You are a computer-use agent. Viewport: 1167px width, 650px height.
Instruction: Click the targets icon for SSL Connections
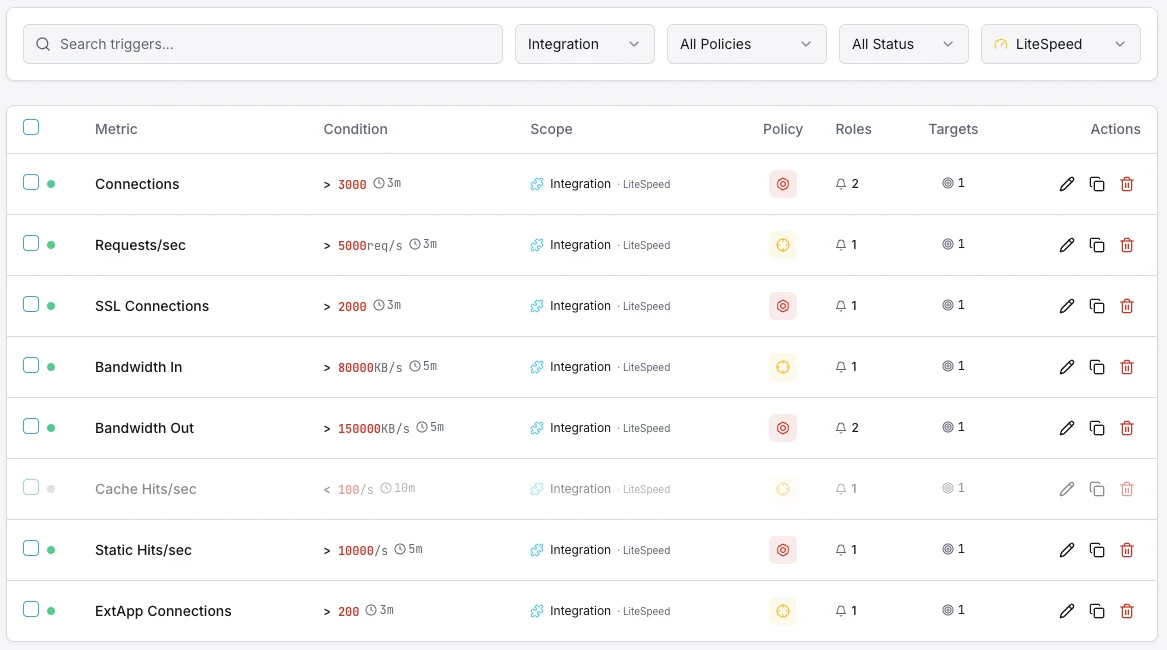(x=947, y=305)
